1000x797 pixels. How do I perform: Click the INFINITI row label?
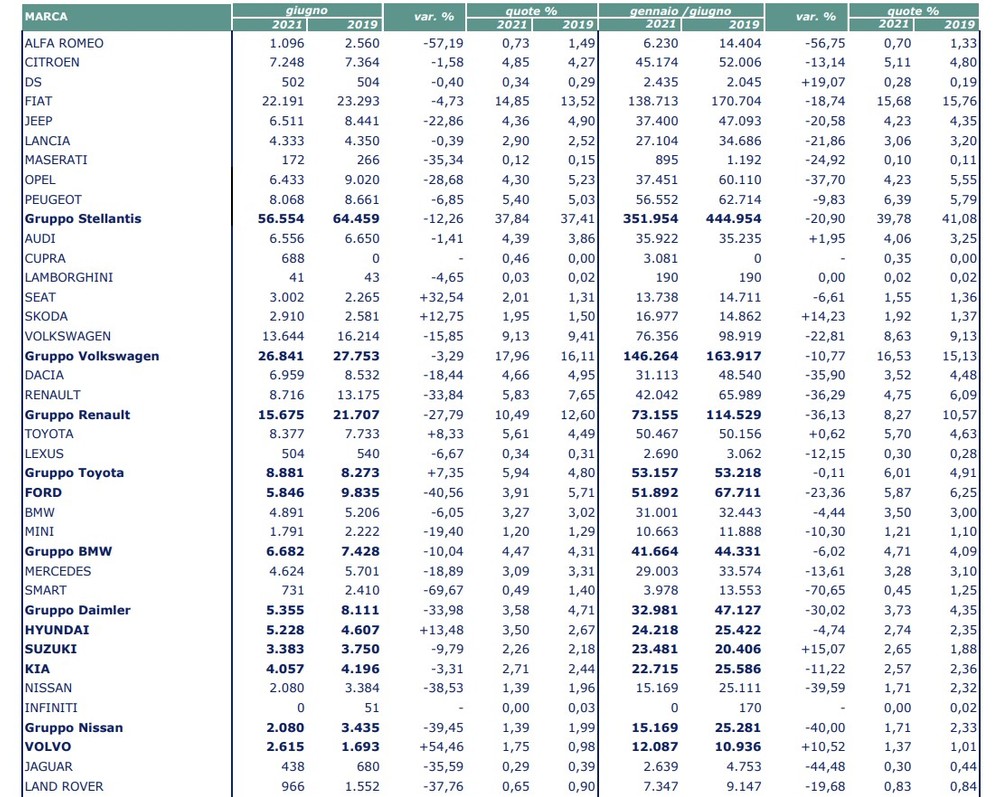click(x=51, y=708)
